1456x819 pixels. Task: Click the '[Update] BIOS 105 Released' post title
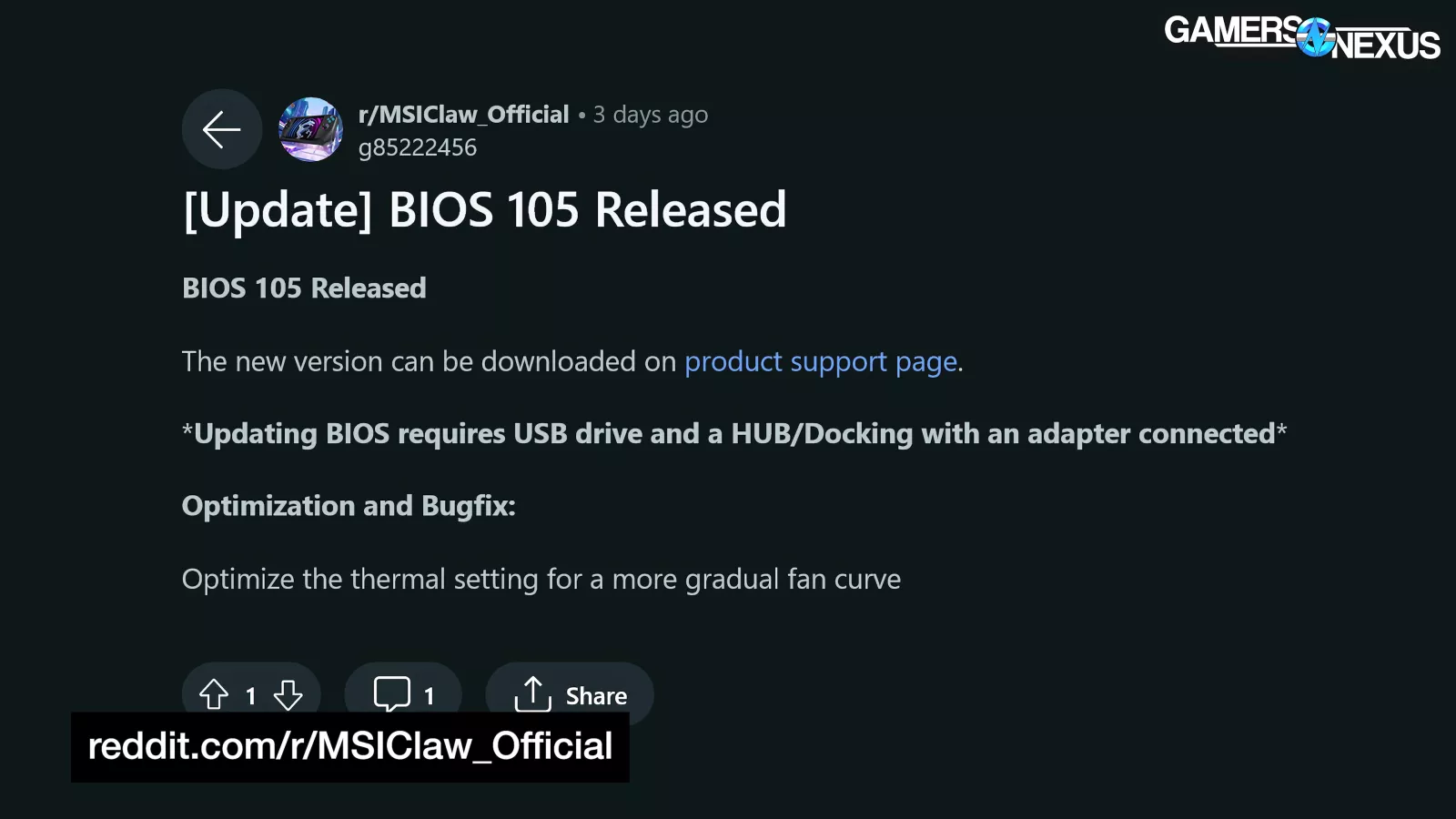(484, 210)
